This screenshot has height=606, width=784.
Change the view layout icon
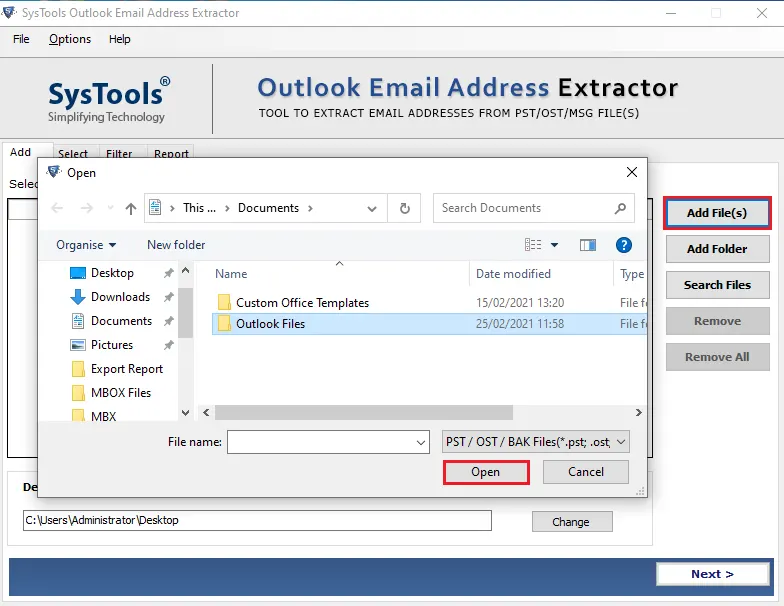pyautogui.click(x=533, y=245)
